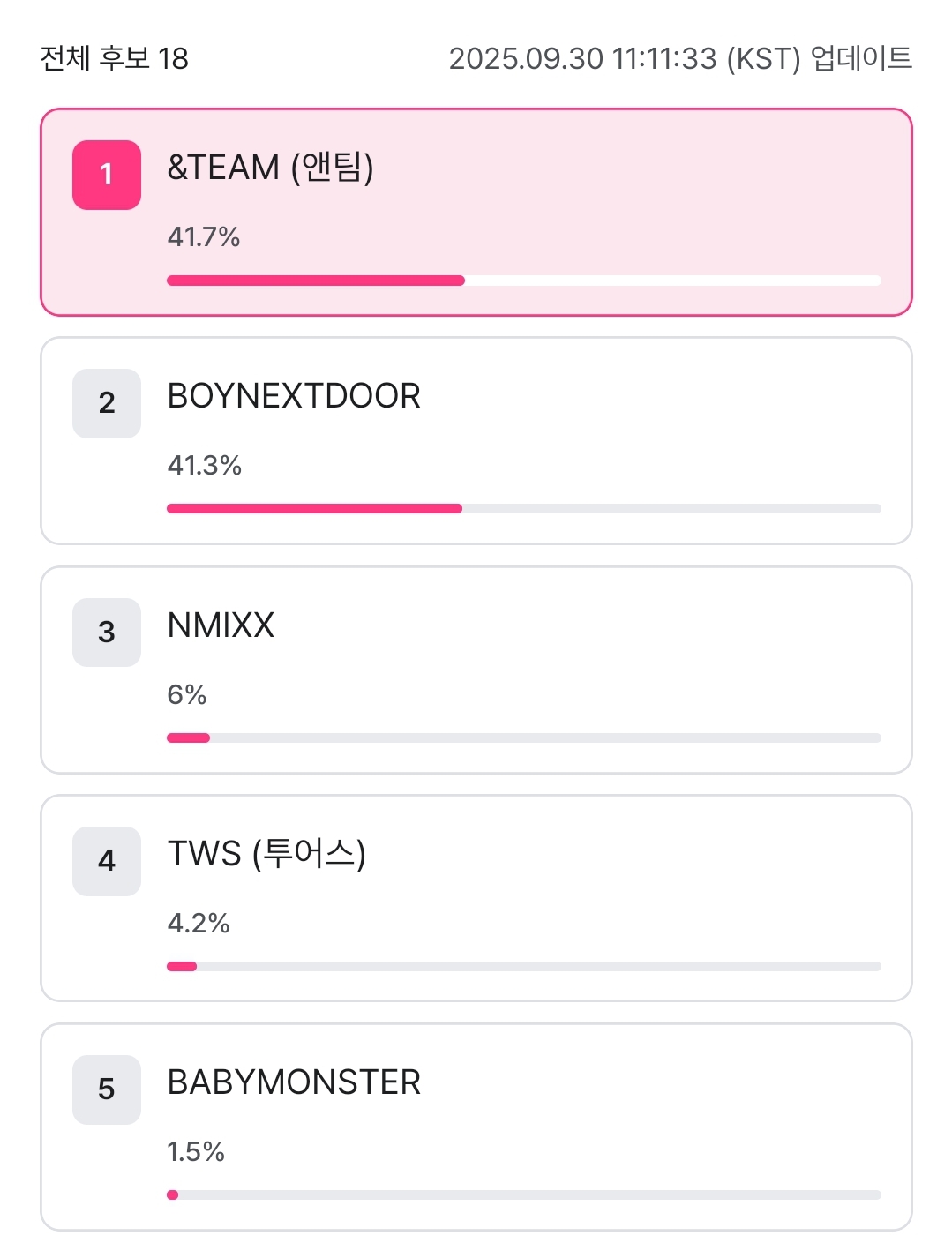Screen dimensions: 952x1243
Task: Click the rank 4 badge
Action: [x=107, y=861]
